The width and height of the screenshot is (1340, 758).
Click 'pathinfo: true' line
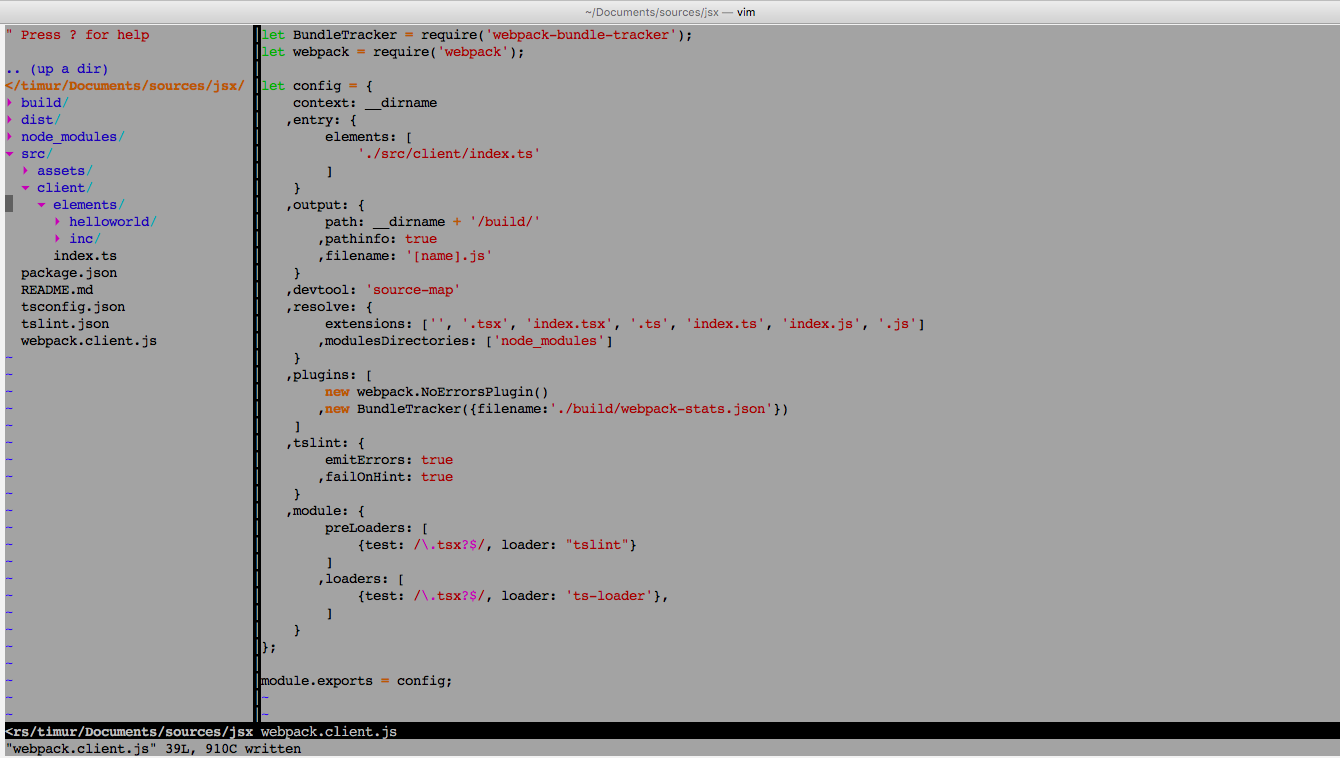point(377,239)
